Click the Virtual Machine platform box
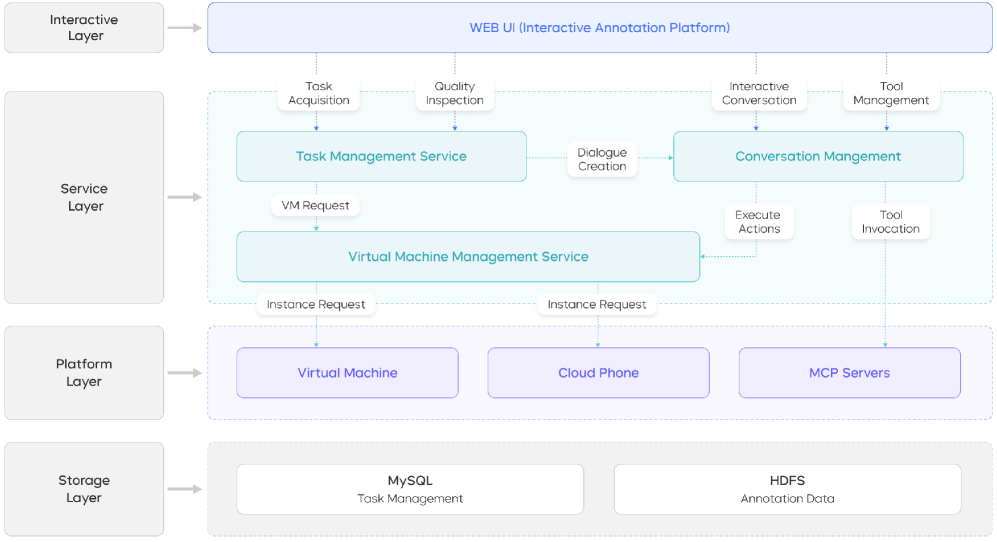 pos(347,373)
